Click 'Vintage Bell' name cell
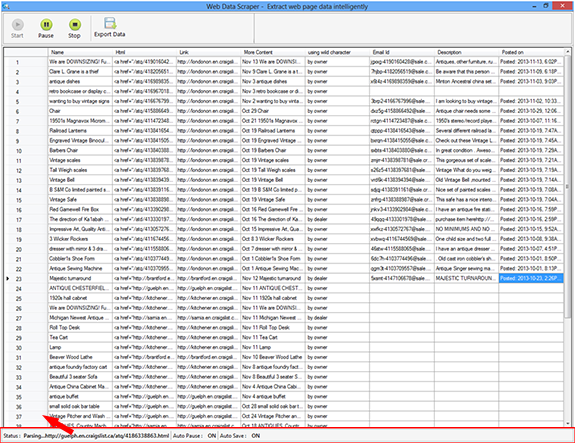 pyautogui.click(x=80, y=180)
